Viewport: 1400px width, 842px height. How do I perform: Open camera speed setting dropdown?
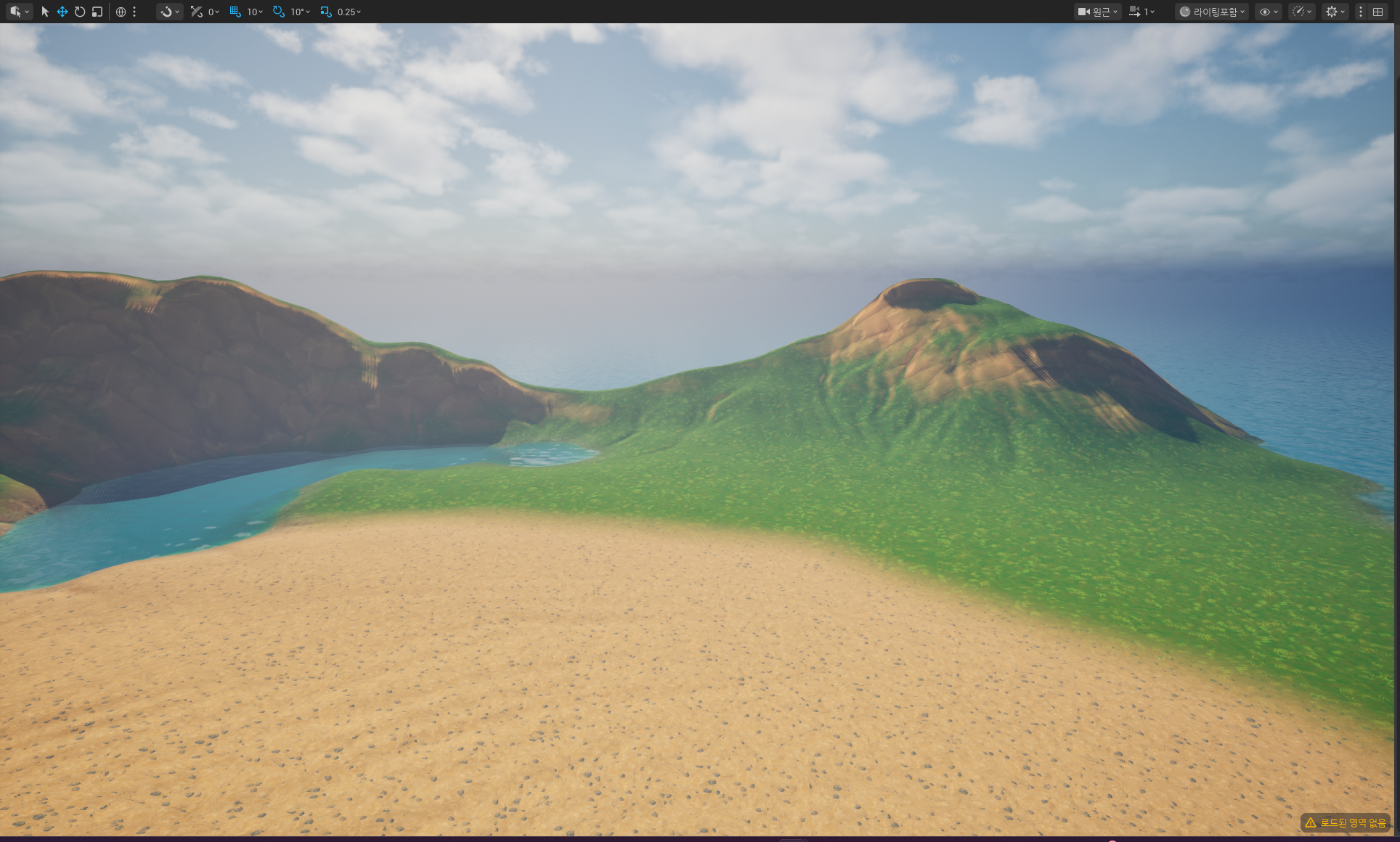point(1141,12)
